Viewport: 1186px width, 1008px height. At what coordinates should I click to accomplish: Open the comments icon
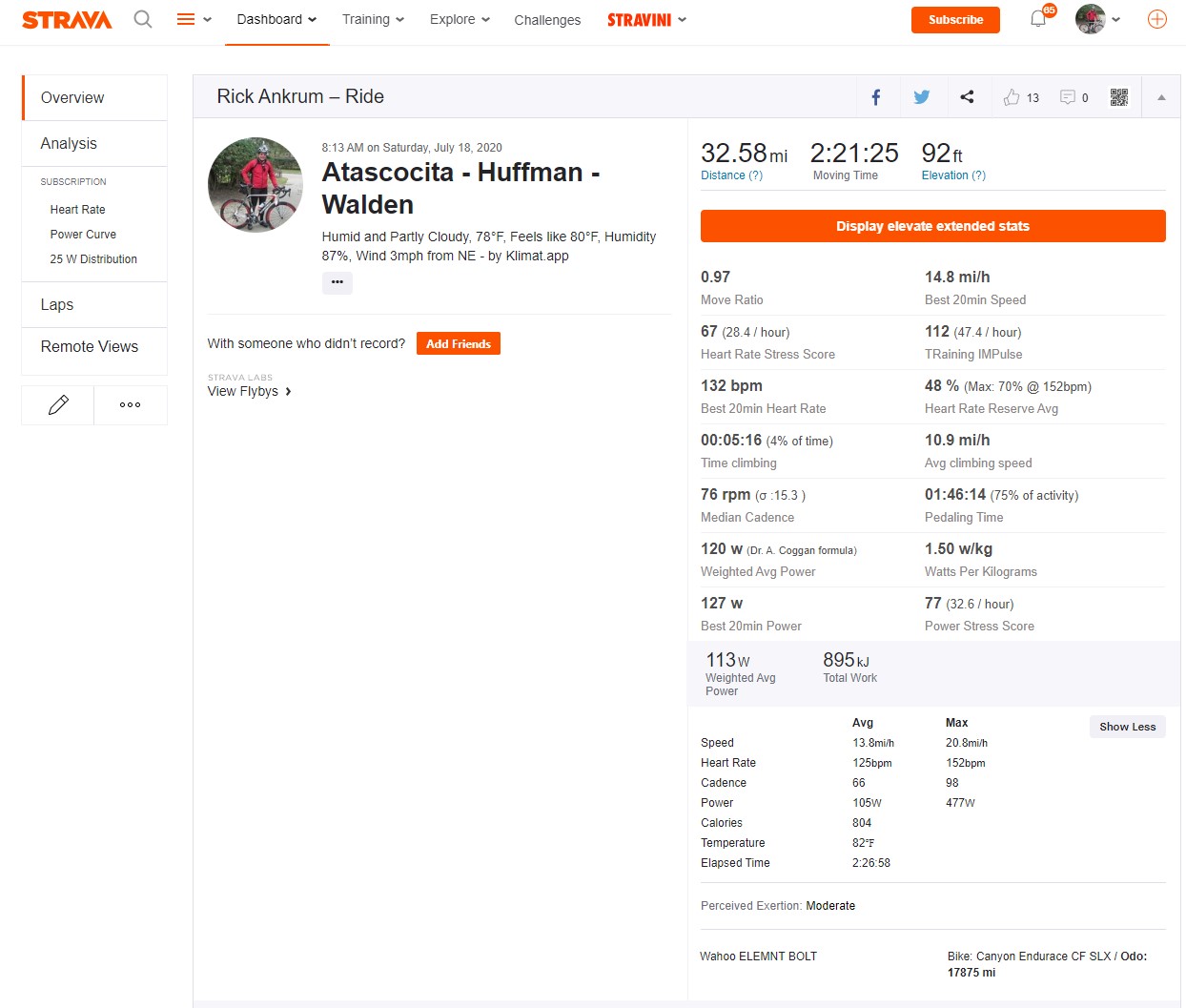coord(1068,96)
